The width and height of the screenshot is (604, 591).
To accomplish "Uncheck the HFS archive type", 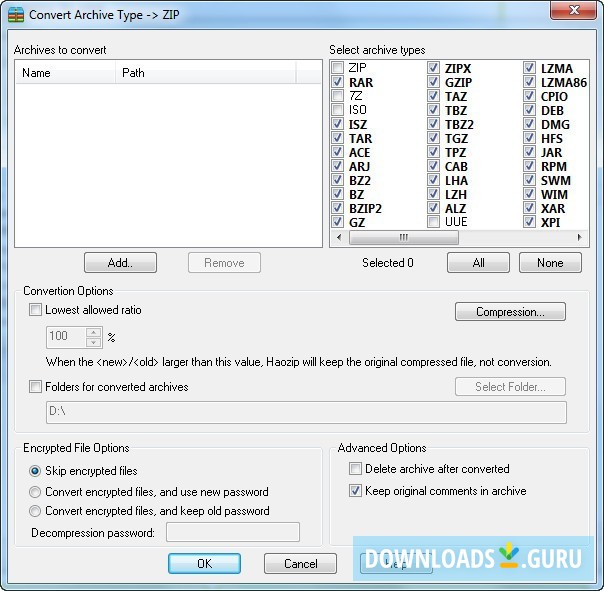I will 529,138.
